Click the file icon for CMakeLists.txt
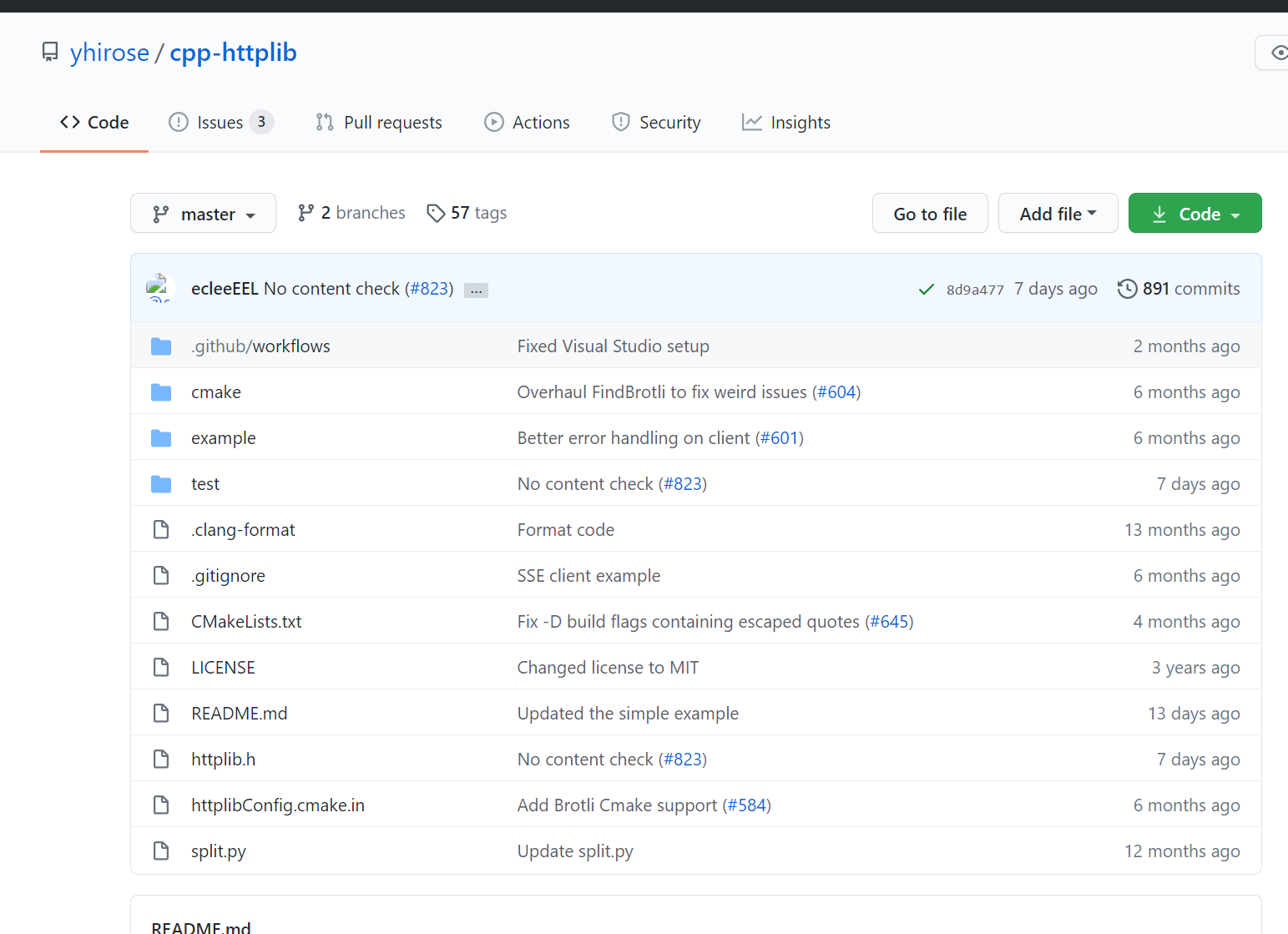1288x934 pixels. click(161, 622)
